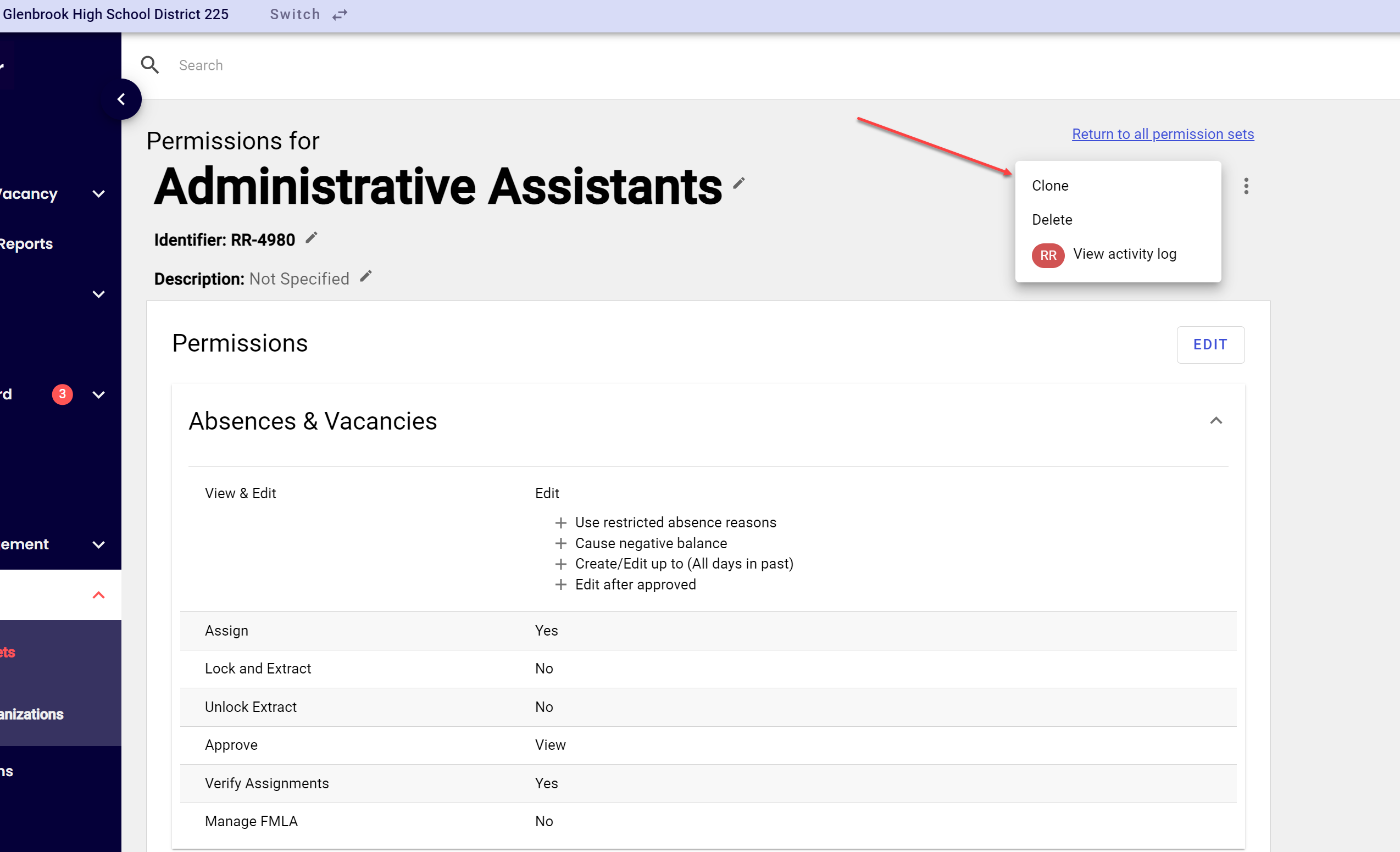Click the Assign permission row

tap(708, 631)
